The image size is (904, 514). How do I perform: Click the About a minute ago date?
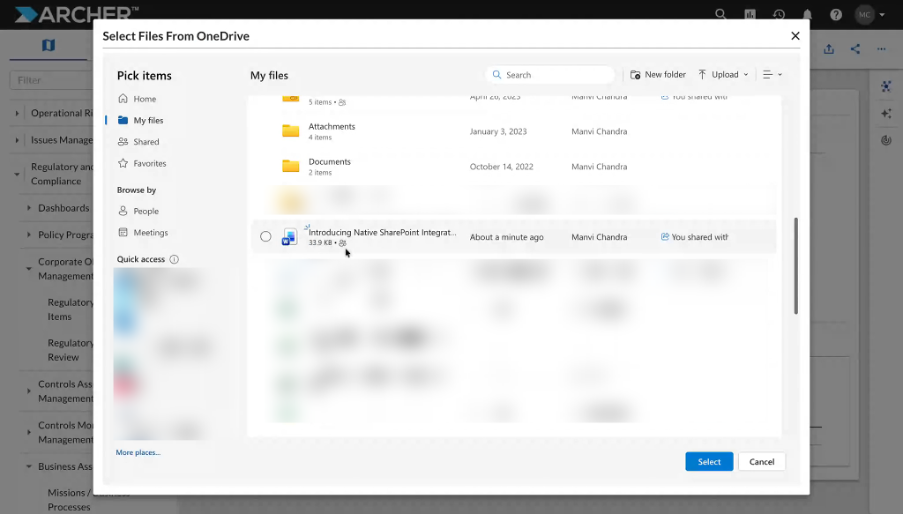tap(506, 237)
